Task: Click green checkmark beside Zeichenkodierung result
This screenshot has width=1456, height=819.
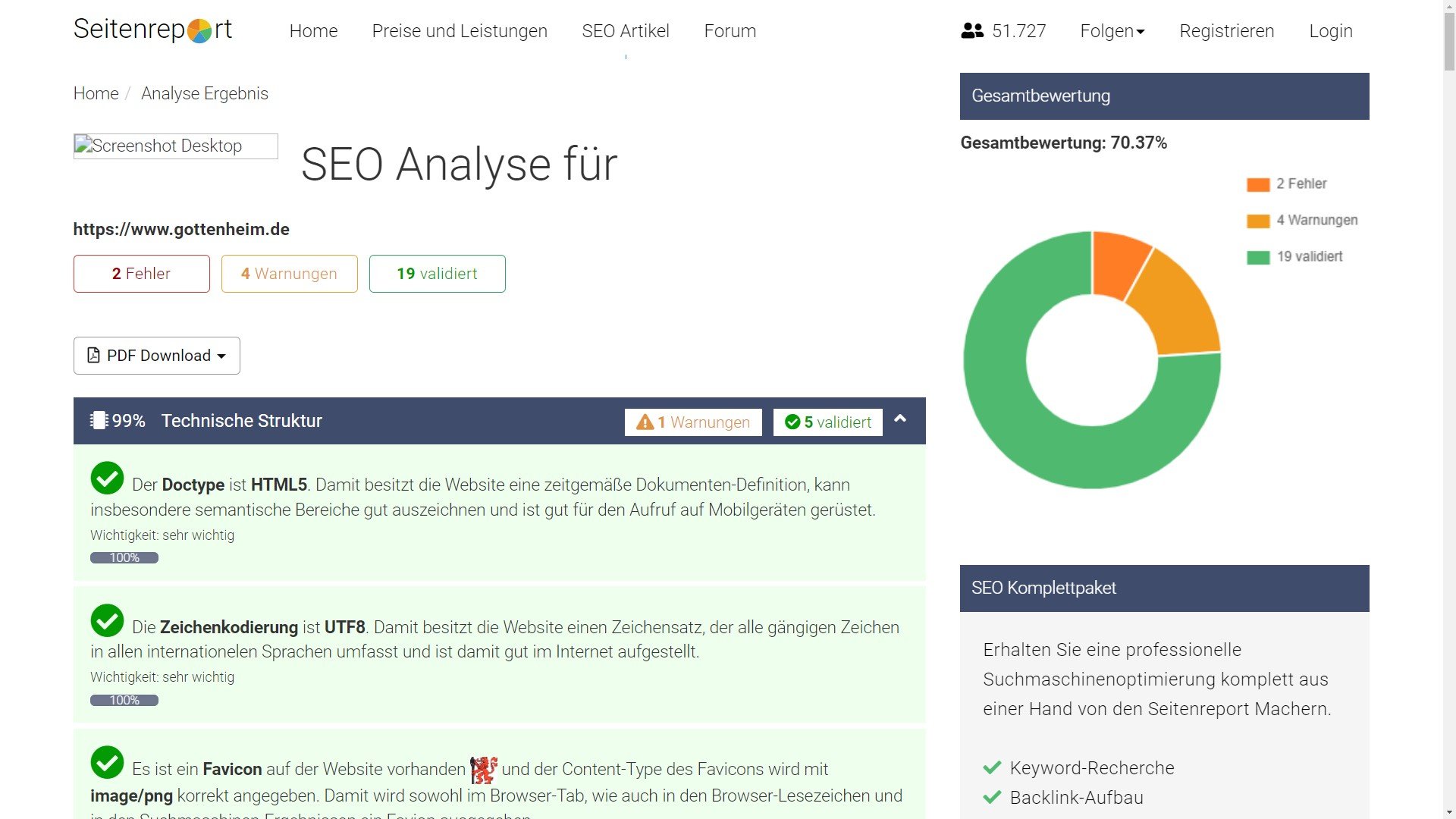Action: pyautogui.click(x=107, y=621)
